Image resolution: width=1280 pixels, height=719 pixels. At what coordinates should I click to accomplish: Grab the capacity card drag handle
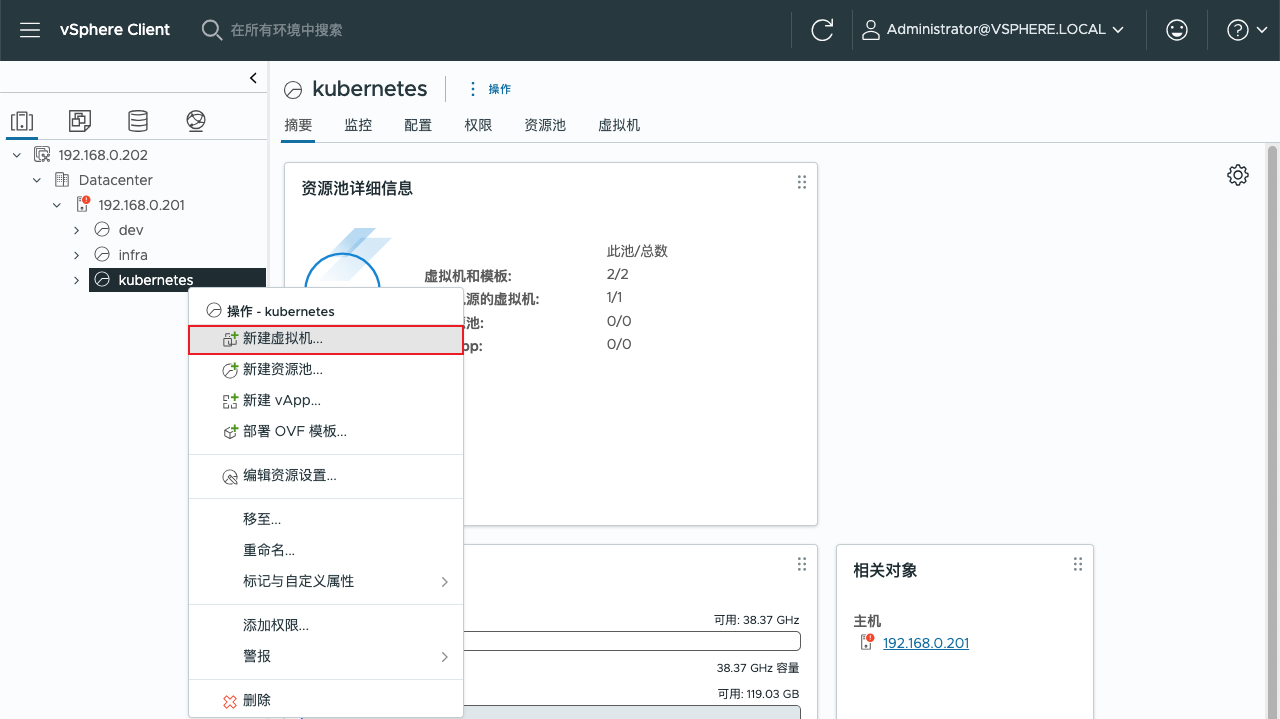[801, 564]
